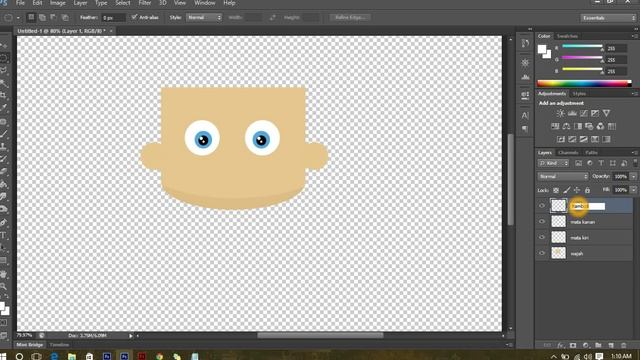Select the Lasso tool
This screenshot has width=640, height=360.
point(4,71)
